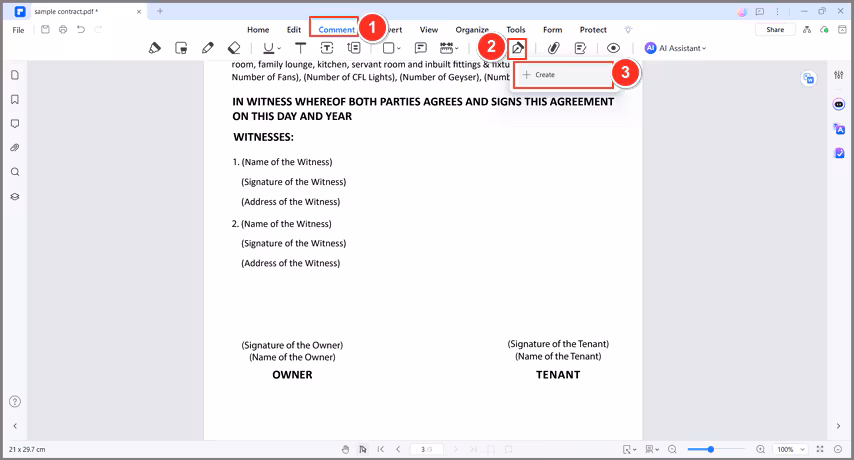Switch to the Organize tab
This screenshot has width=854, height=460.
coord(472,30)
